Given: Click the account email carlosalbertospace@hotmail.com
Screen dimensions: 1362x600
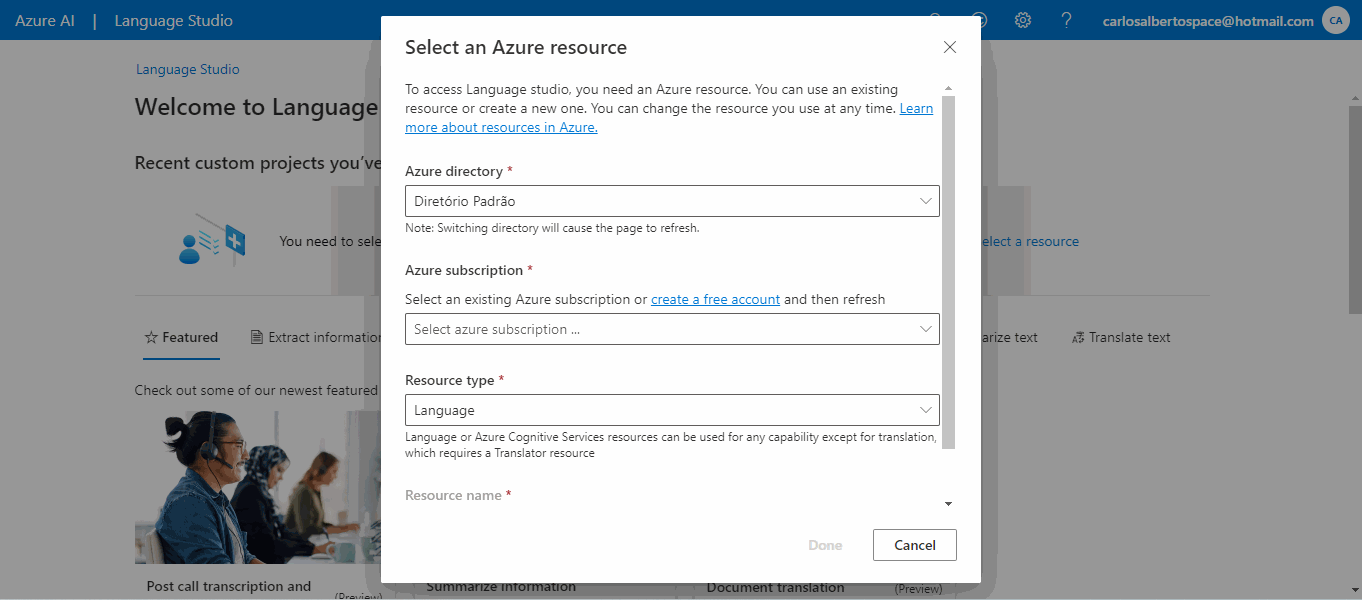Looking at the screenshot, I should point(1208,21).
